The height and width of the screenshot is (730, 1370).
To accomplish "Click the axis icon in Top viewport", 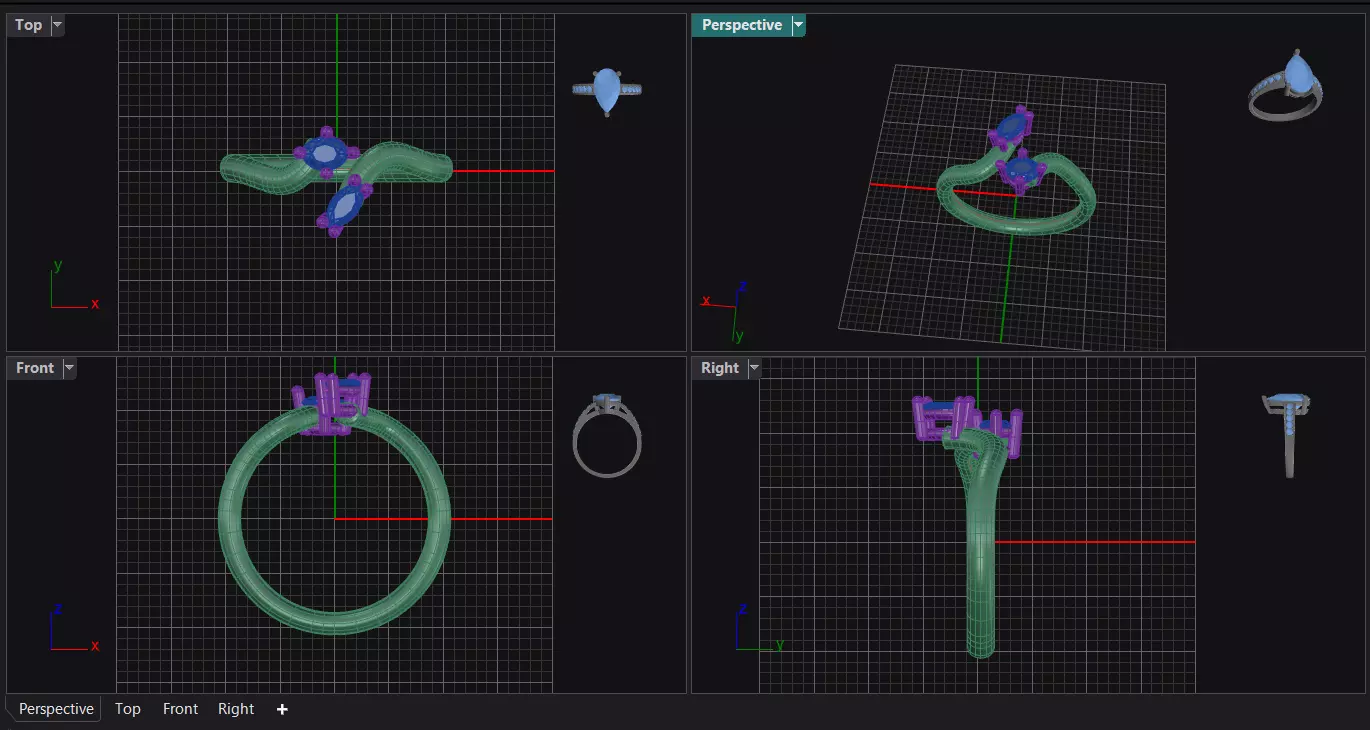I will click(x=74, y=286).
